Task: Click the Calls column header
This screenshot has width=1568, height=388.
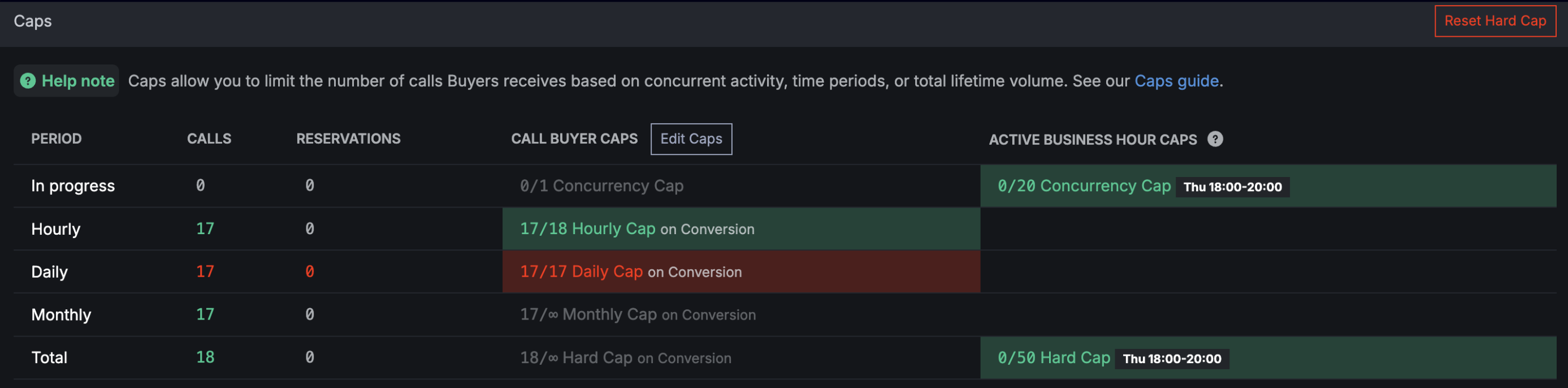Action: (209, 139)
